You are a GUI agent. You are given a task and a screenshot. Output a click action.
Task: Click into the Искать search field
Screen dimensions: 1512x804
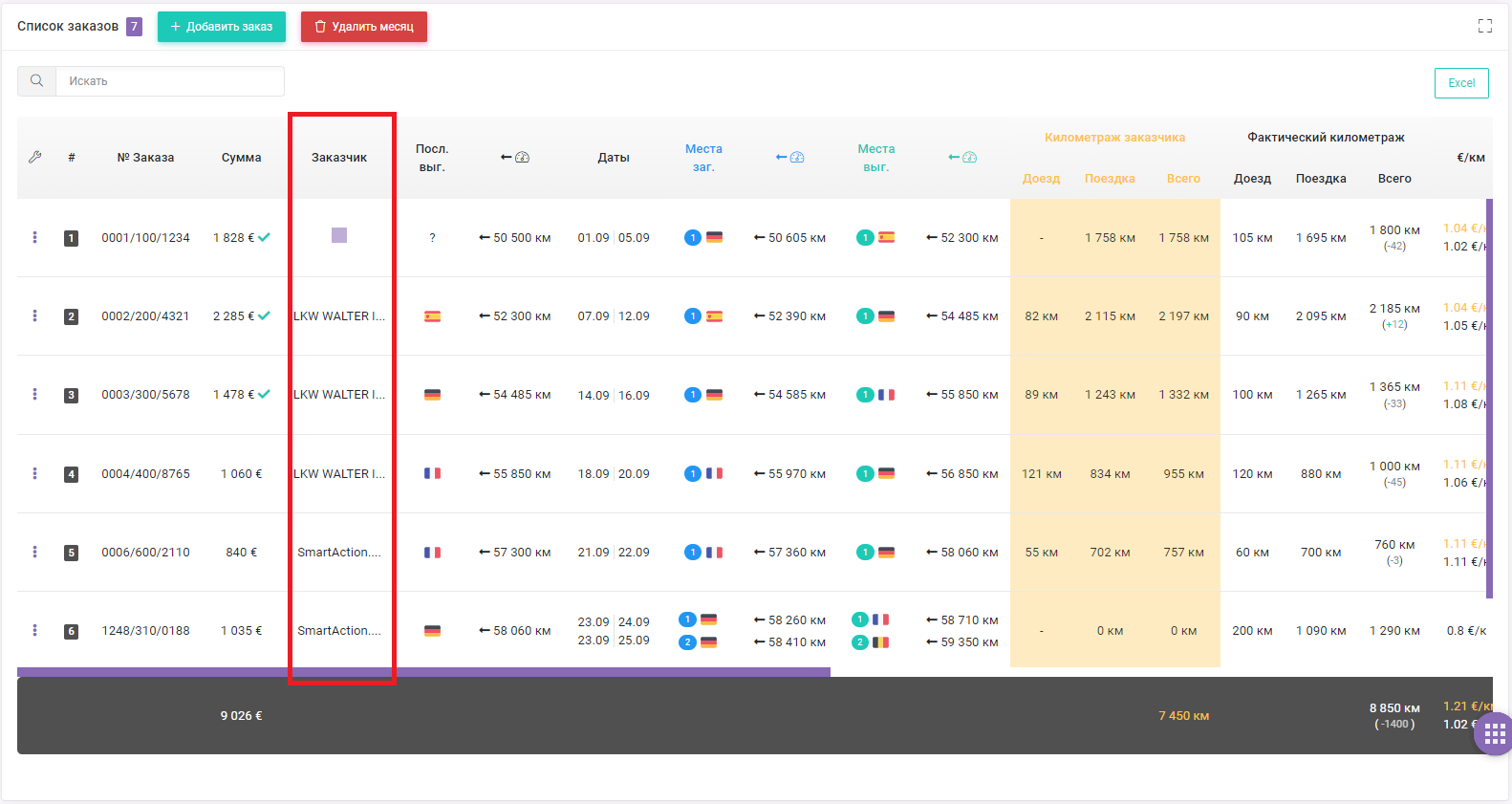(170, 81)
